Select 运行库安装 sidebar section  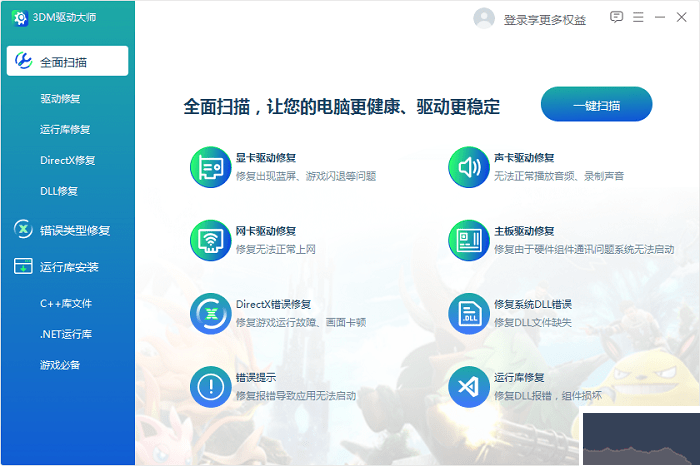click(67, 267)
